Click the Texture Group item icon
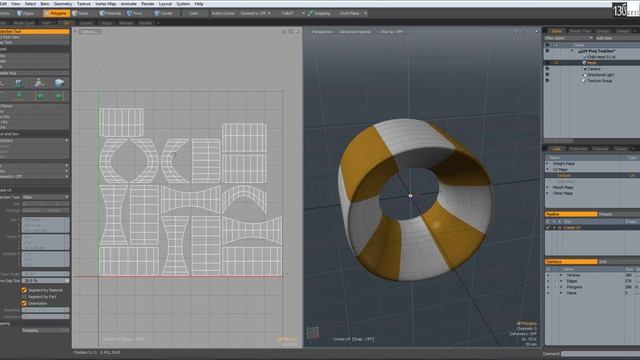Viewport: 640px width, 360px height. pyautogui.click(x=584, y=81)
